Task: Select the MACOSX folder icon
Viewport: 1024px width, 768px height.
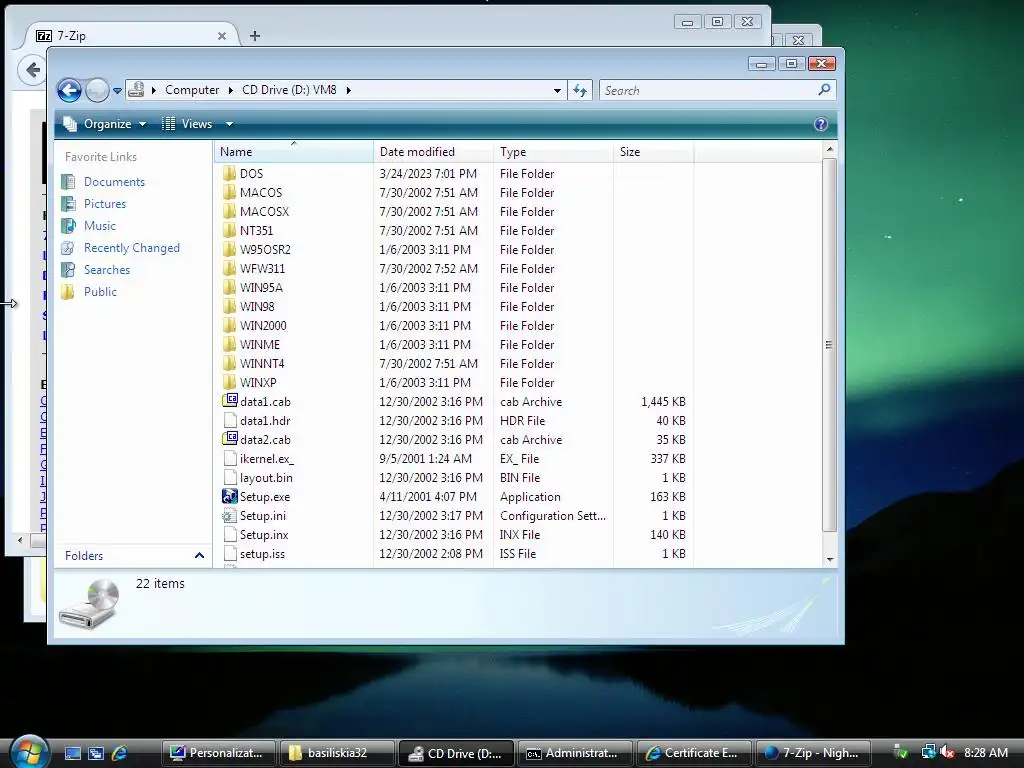Action: [x=229, y=212]
